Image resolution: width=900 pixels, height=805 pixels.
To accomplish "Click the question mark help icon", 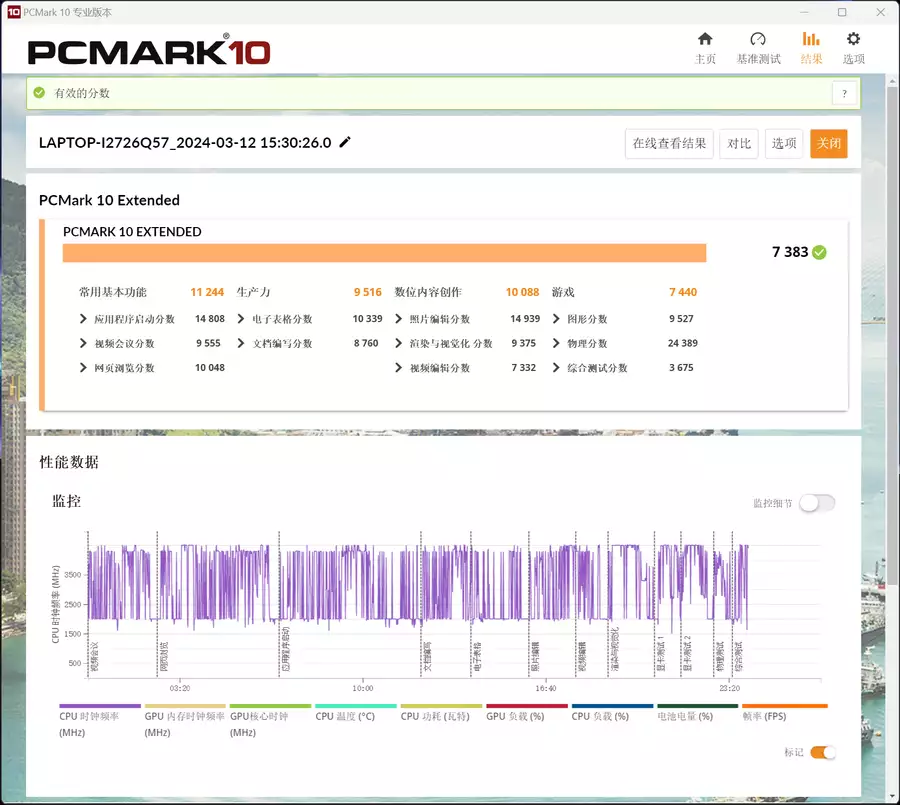I will pyautogui.click(x=844, y=94).
